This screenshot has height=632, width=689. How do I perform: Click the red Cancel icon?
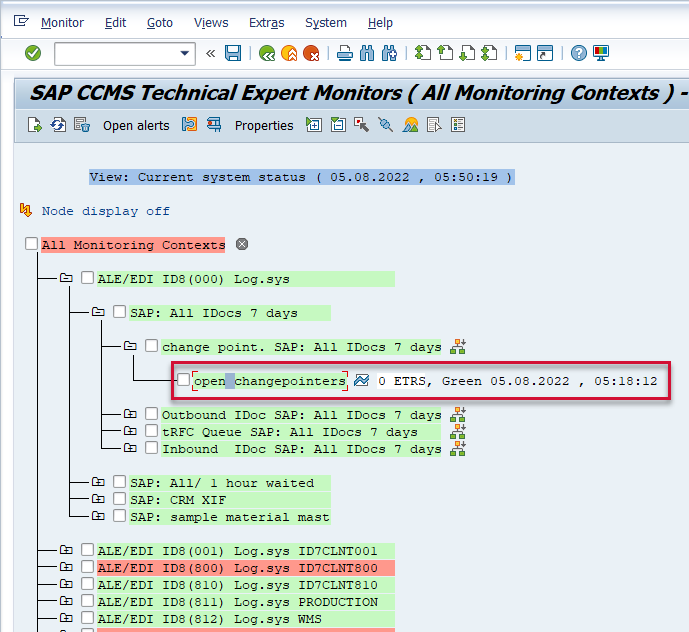[311, 53]
